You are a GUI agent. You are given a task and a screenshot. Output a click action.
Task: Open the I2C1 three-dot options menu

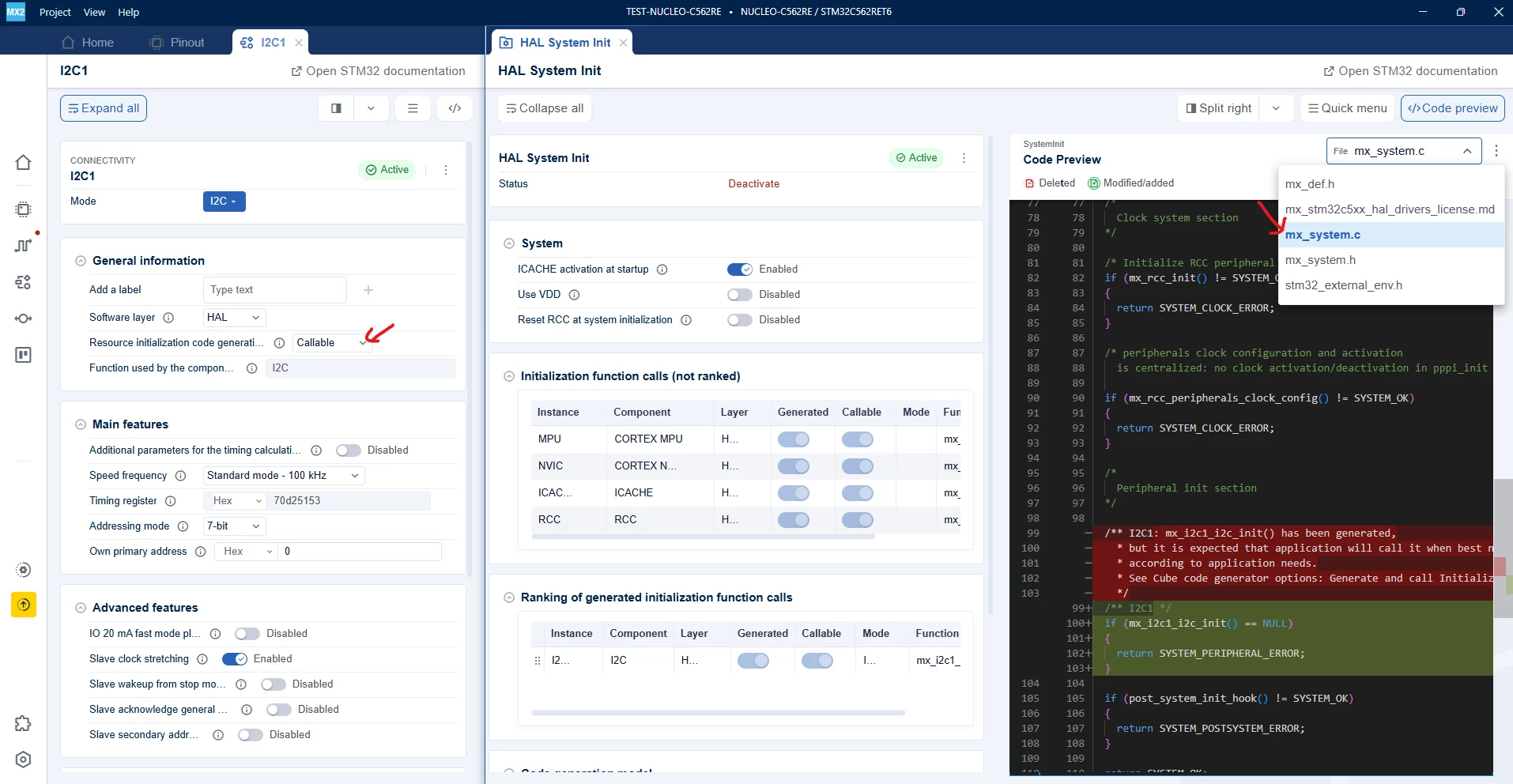[x=446, y=170]
